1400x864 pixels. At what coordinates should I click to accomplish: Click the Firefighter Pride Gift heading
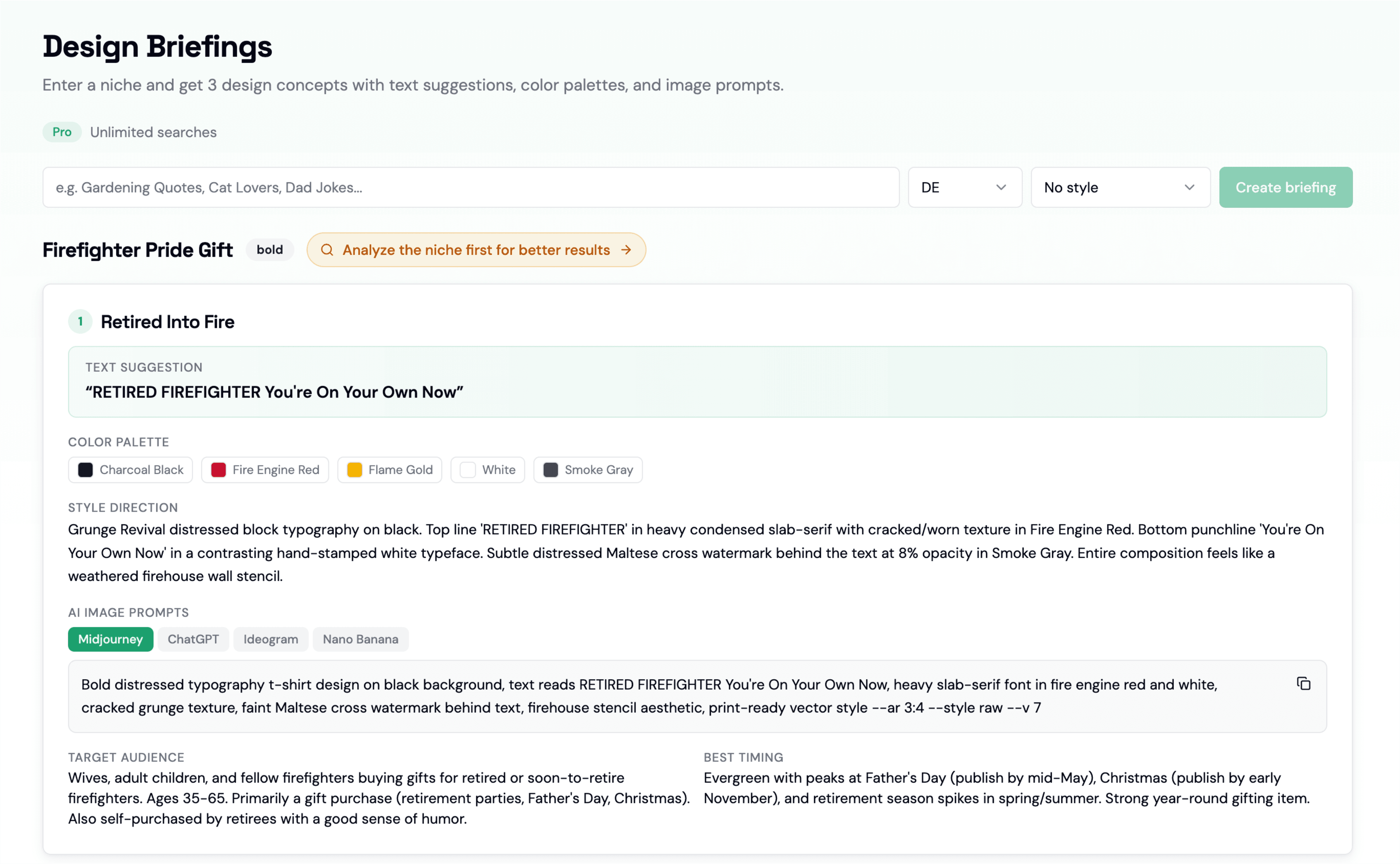tap(138, 250)
